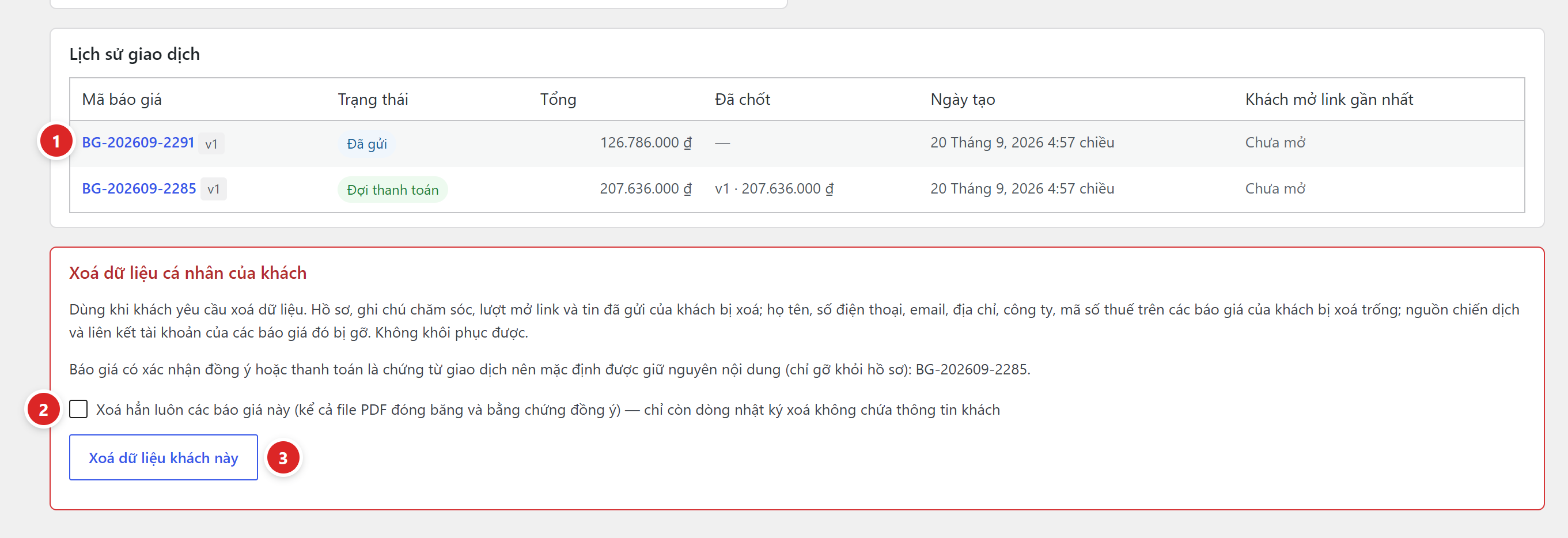The height and width of the screenshot is (538, 1568).
Task: Click the "Trạng thái" column header
Action: (x=373, y=99)
